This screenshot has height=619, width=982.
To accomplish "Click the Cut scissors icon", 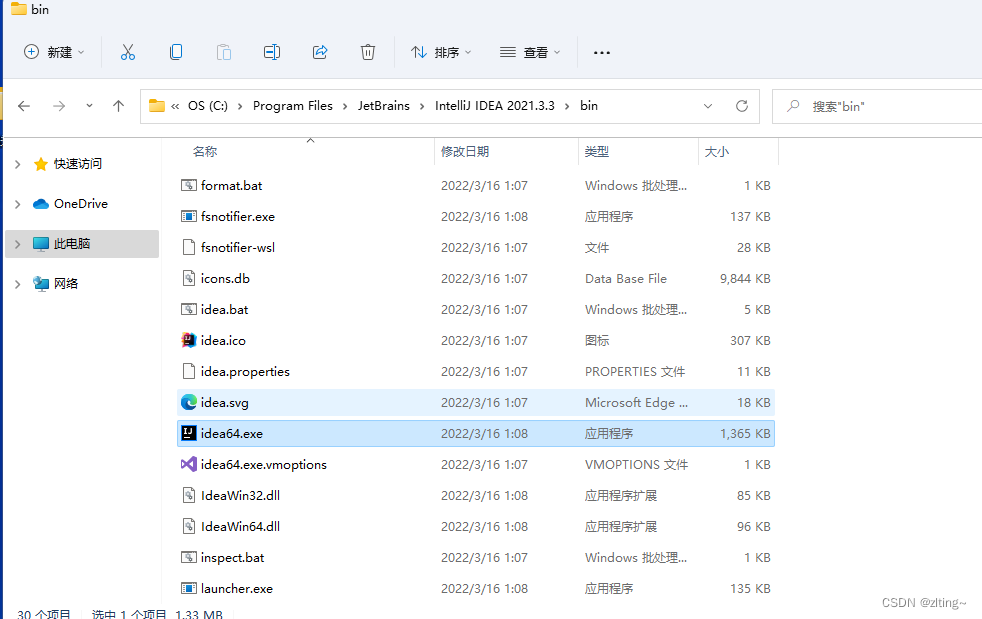I will (128, 52).
